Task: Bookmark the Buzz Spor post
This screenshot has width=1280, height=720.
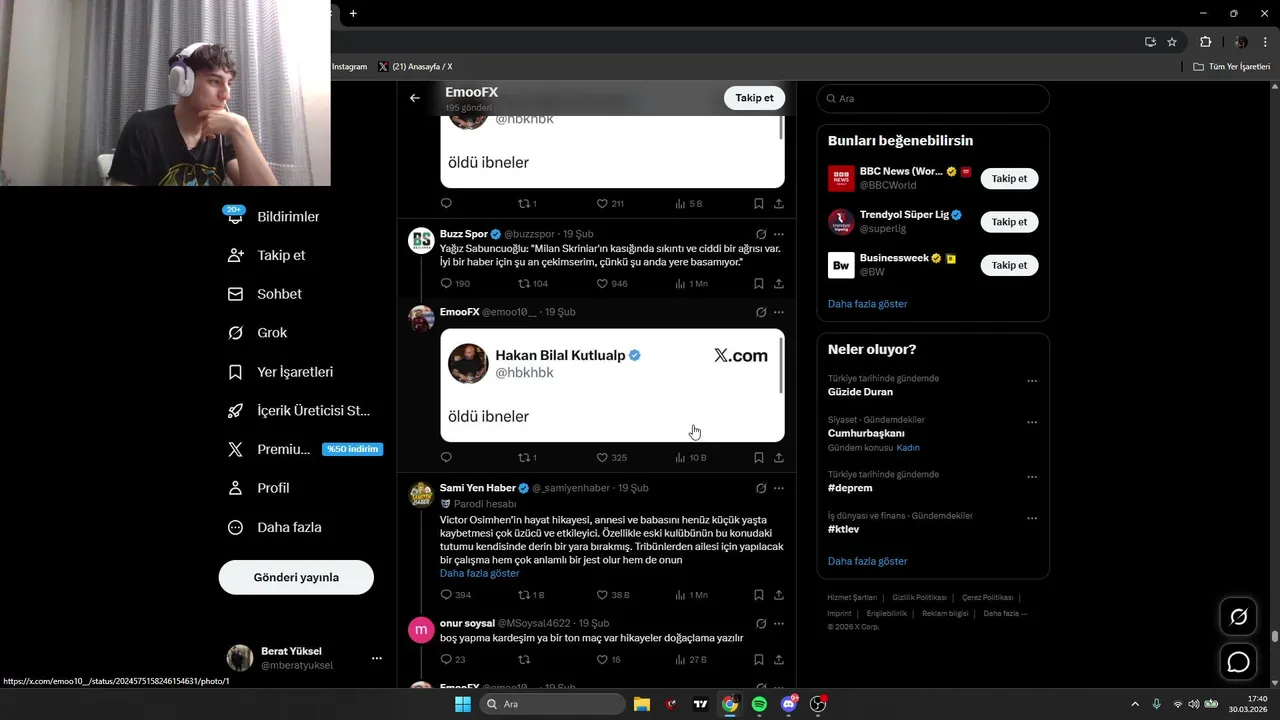Action: click(759, 284)
